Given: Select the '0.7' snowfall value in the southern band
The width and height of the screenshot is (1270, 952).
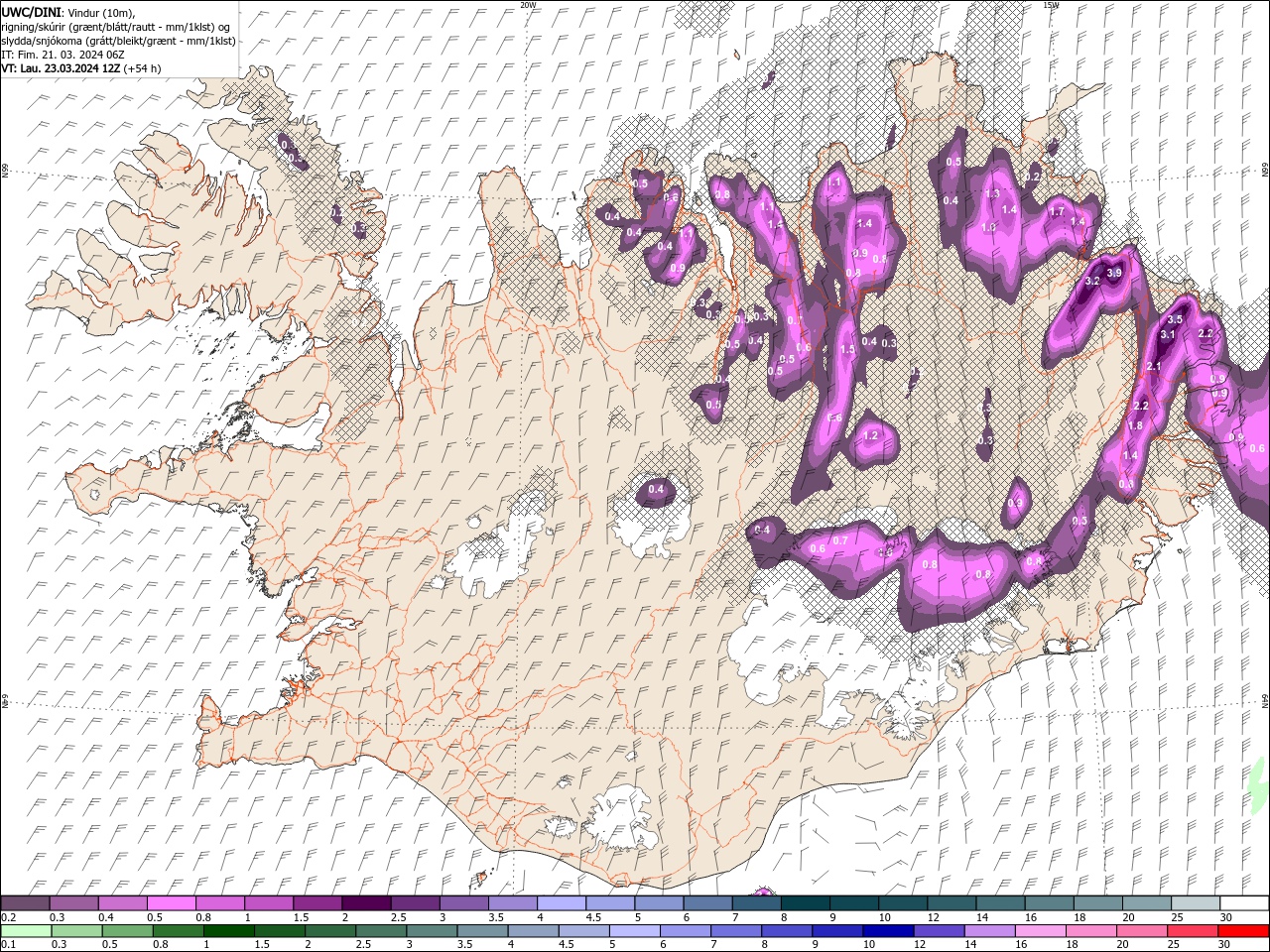Looking at the screenshot, I should (840, 540).
